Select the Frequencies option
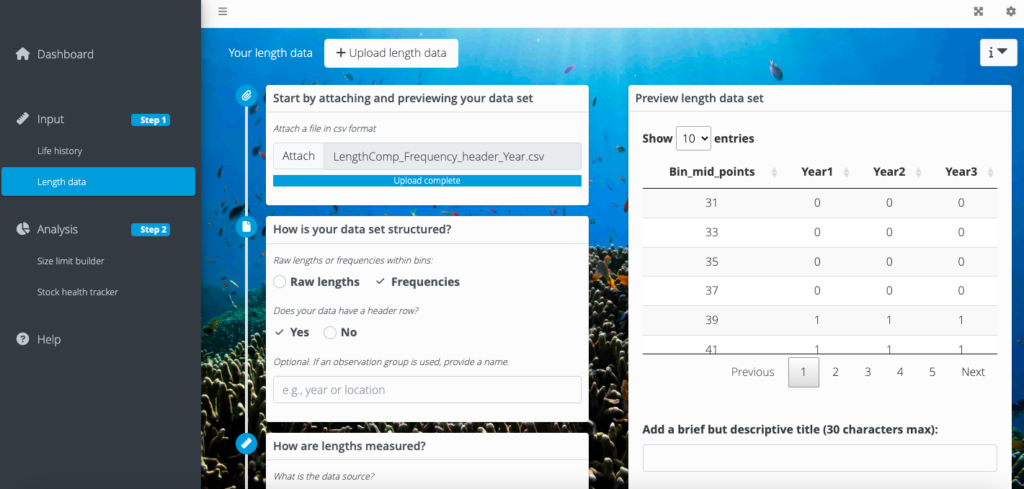Screen dimensions: 1024x489 point(417,281)
